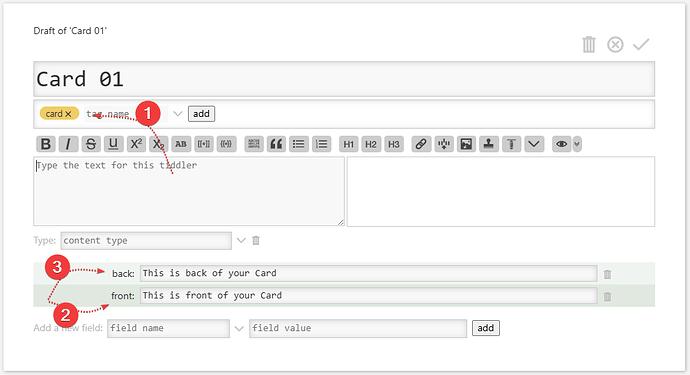The height and width of the screenshot is (375, 690).
Task: Apply bold formatting from the editor toolbar
Action: [46, 144]
